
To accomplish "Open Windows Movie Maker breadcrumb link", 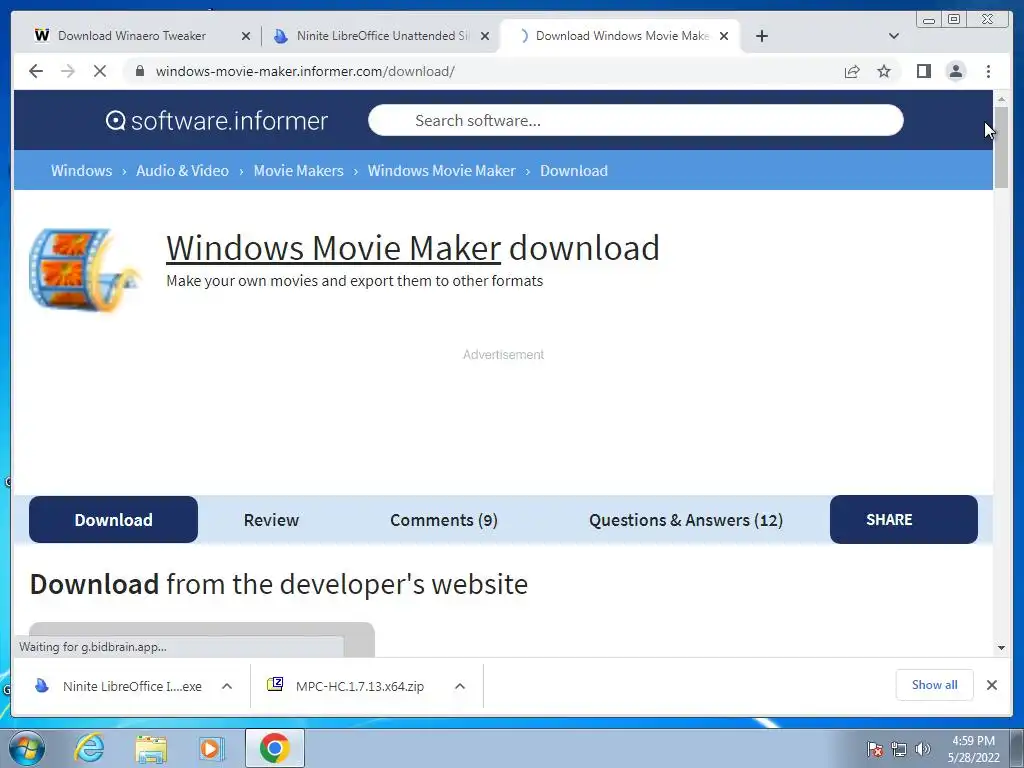I will [441, 171].
